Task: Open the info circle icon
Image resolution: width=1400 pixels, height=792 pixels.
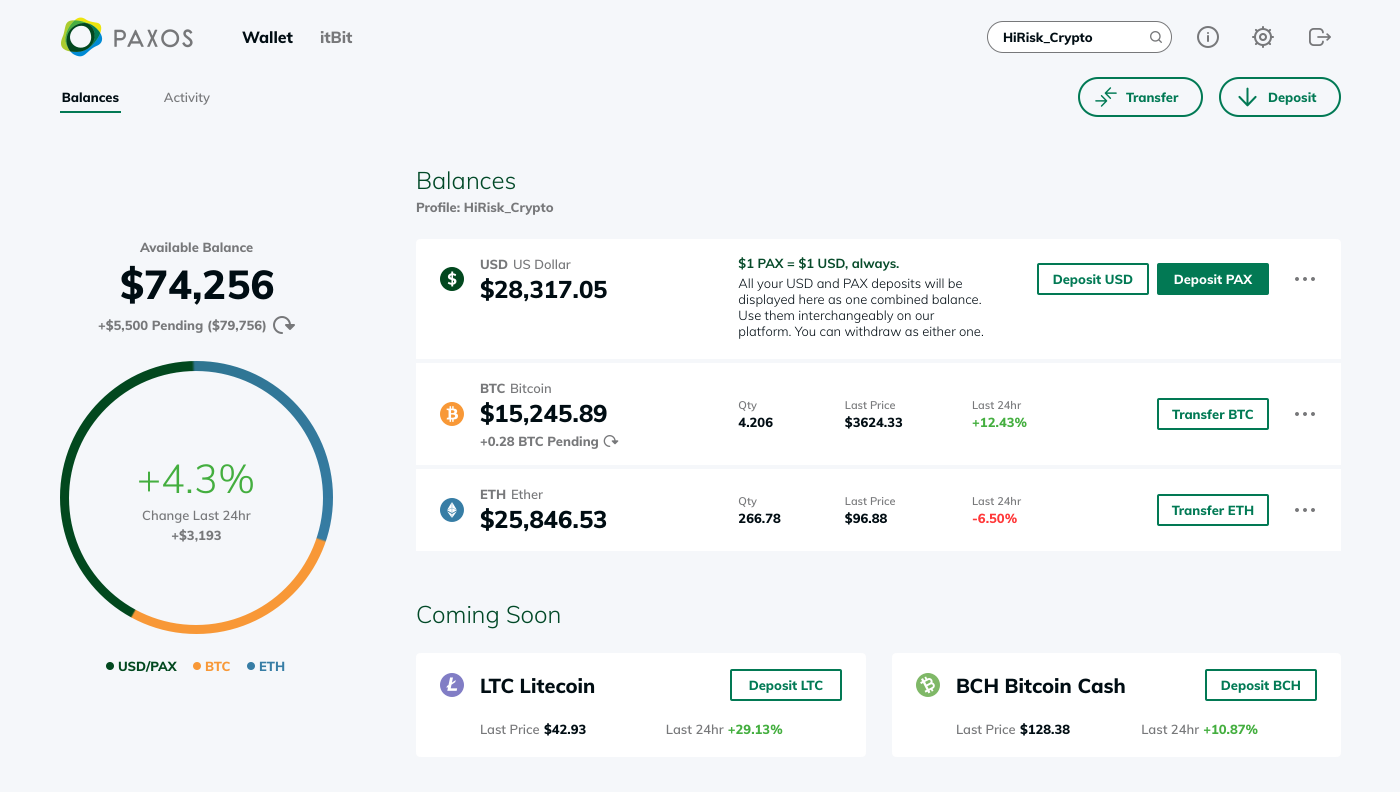Action: click(1208, 37)
